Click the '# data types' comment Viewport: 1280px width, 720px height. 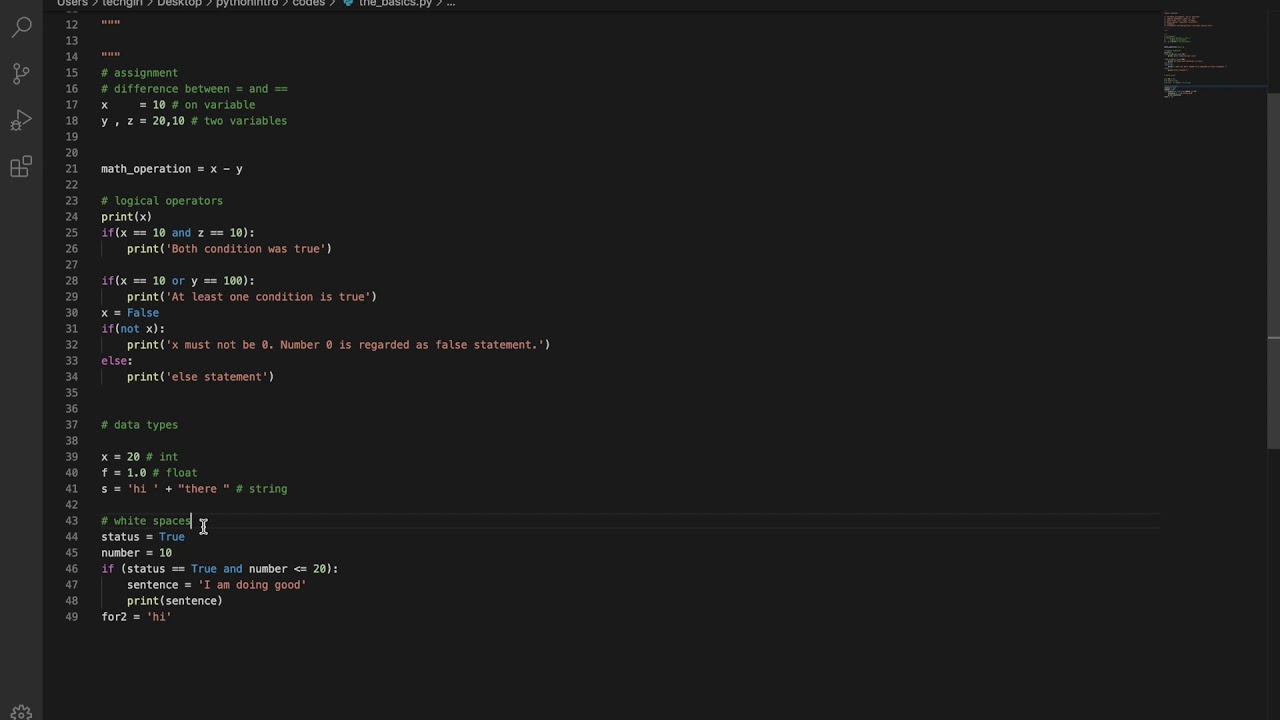[x=139, y=425]
